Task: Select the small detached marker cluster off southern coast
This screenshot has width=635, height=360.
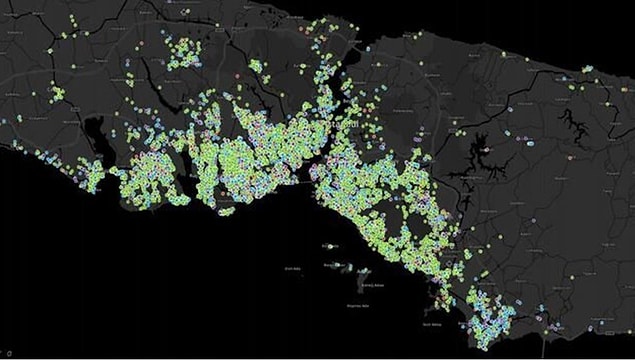Action: pyautogui.click(x=226, y=211)
